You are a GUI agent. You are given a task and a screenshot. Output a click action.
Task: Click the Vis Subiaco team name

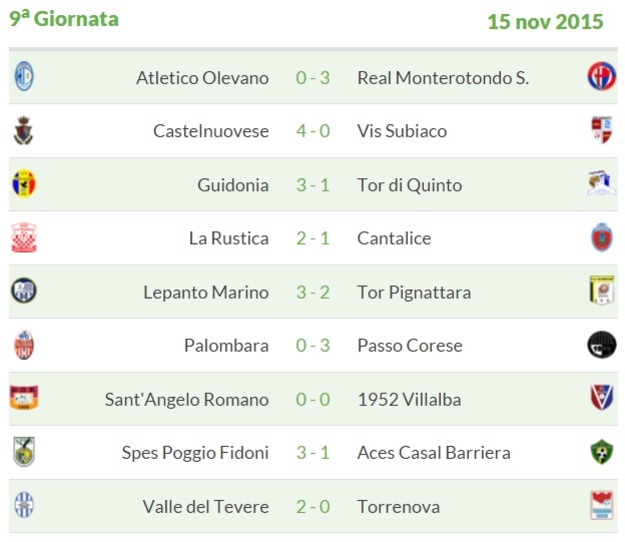[x=402, y=131]
